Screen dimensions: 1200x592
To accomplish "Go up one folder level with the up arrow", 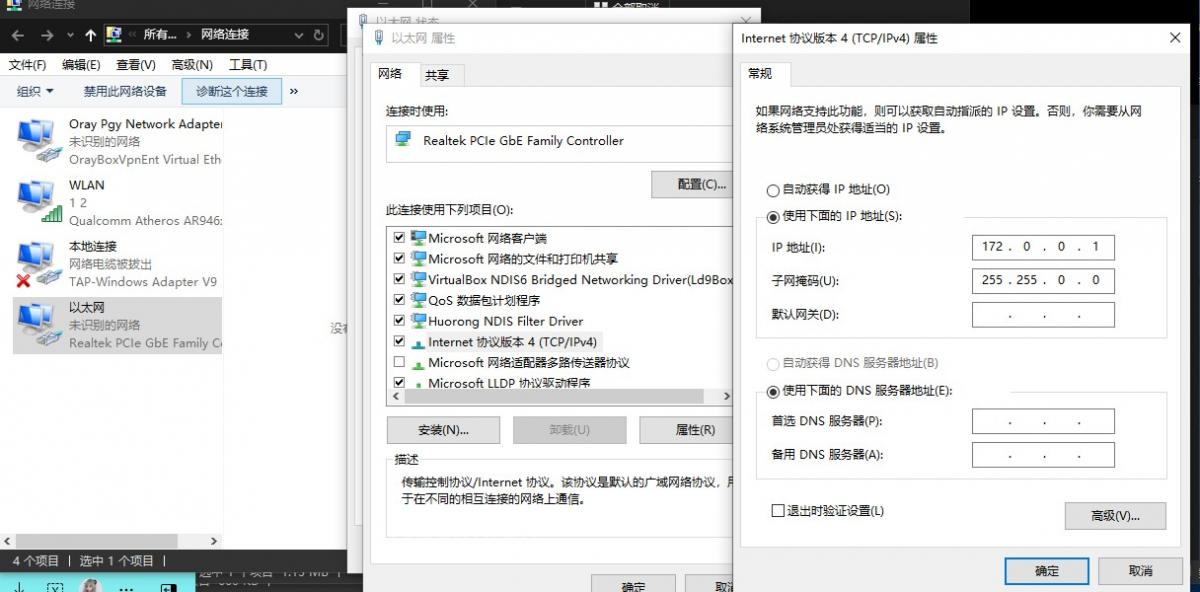I will coord(91,35).
